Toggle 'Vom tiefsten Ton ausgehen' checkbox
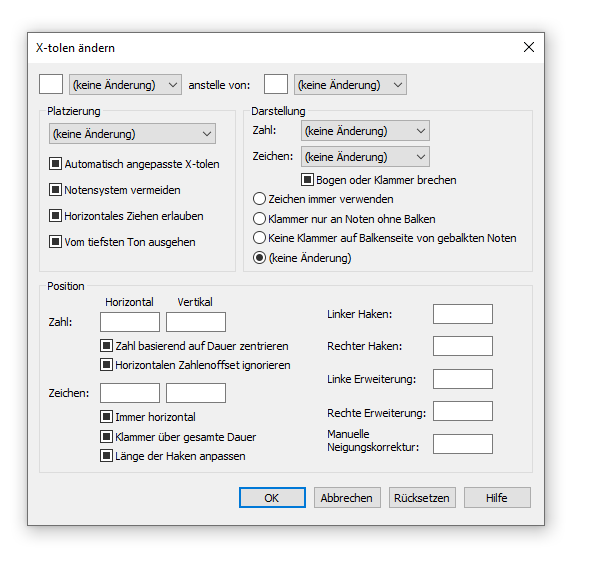 coord(56,242)
